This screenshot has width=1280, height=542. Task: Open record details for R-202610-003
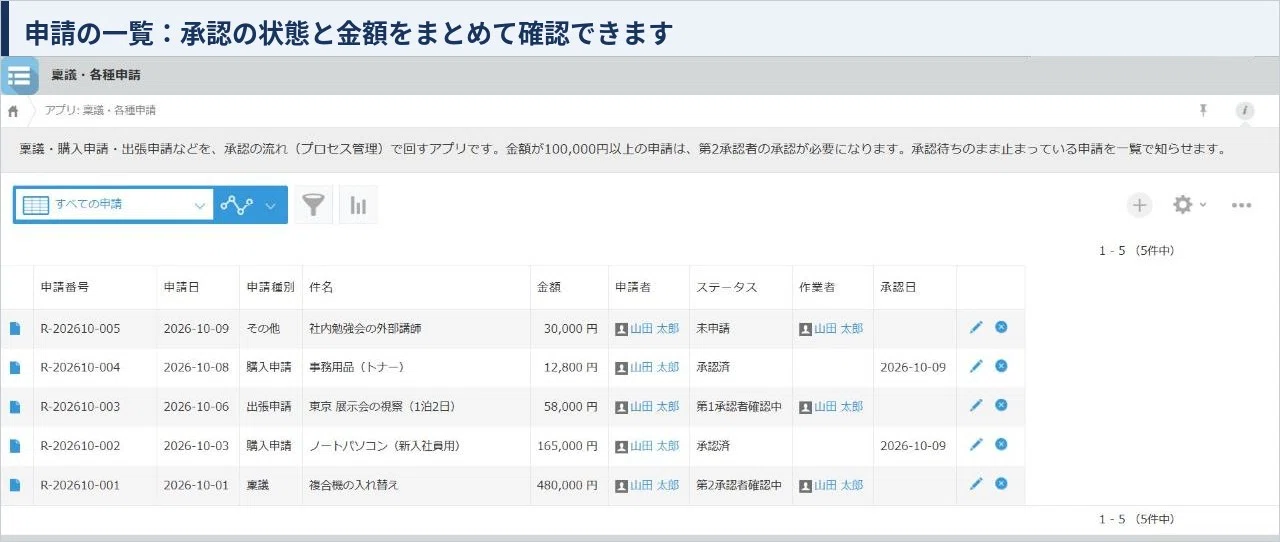[x=15, y=406]
